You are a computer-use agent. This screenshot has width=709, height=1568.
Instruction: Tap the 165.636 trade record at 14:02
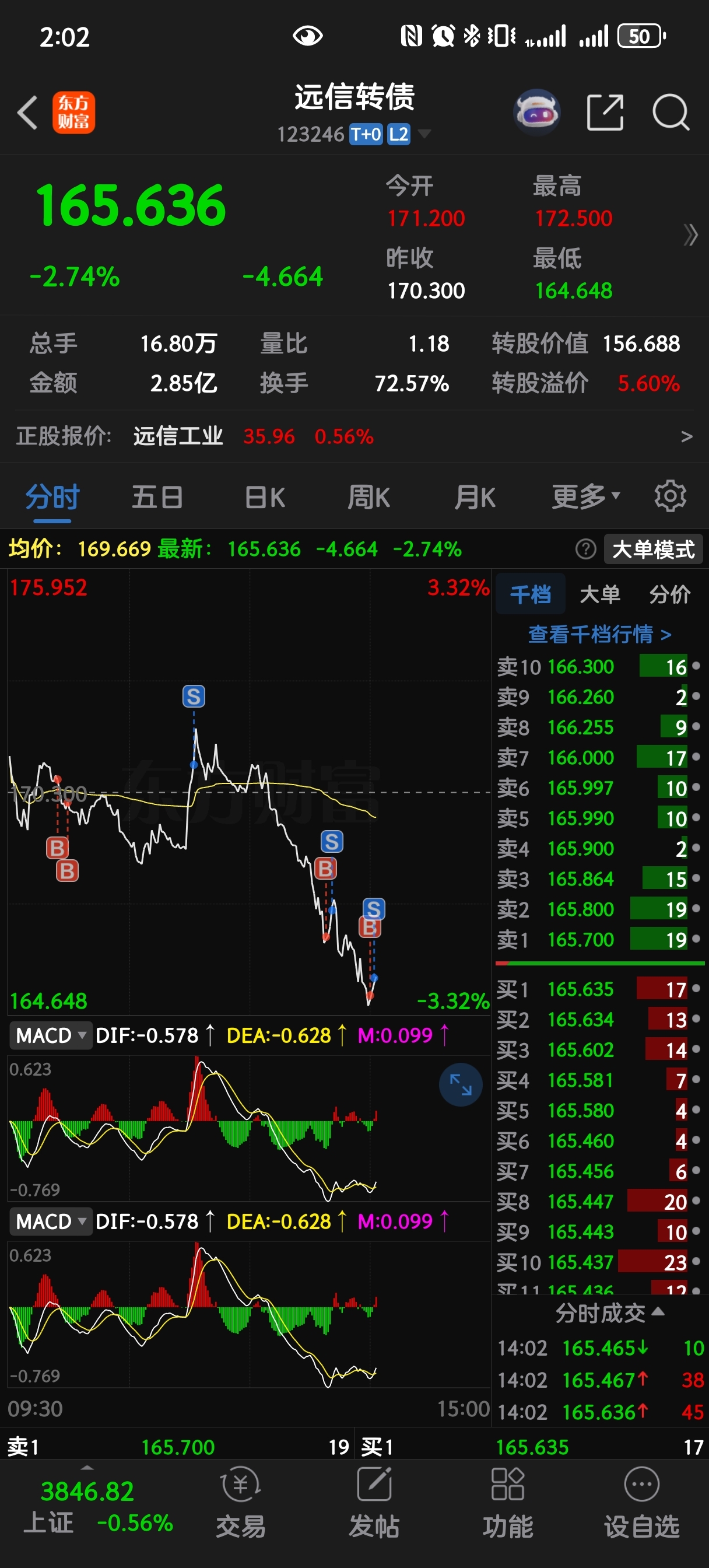pyautogui.click(x=601, y=1412)
